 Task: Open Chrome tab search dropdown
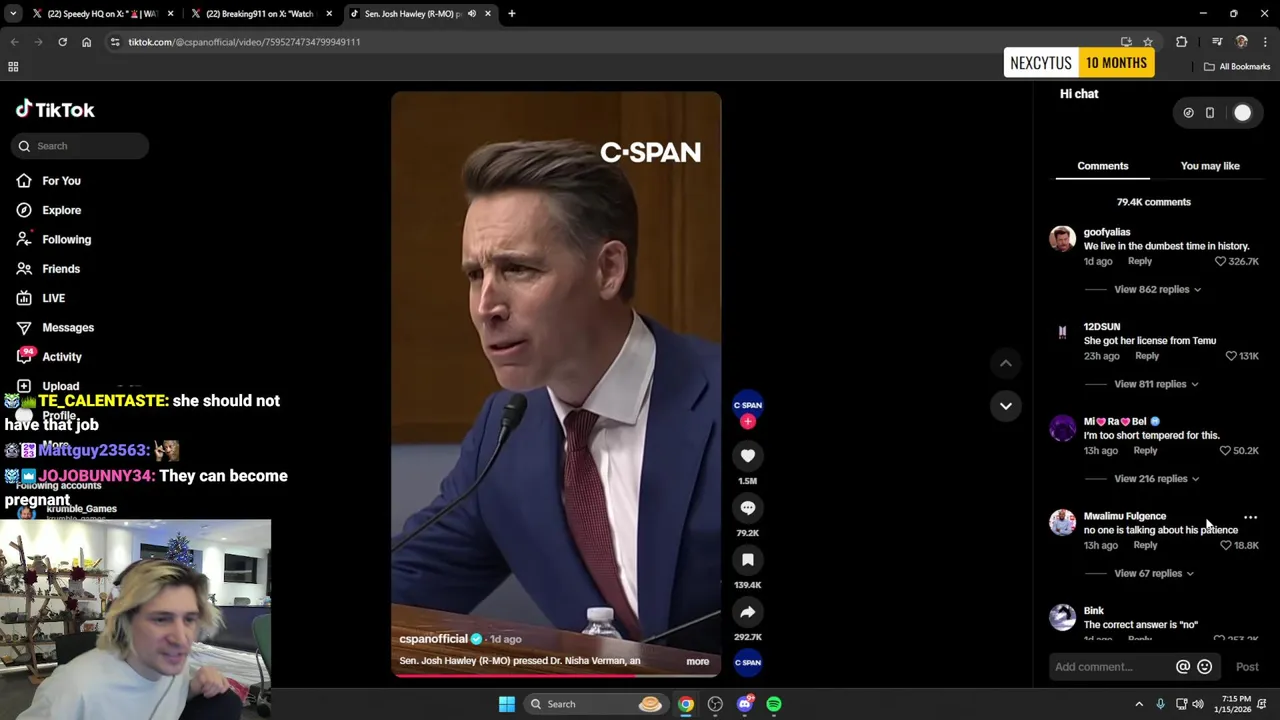coord(13,14)
